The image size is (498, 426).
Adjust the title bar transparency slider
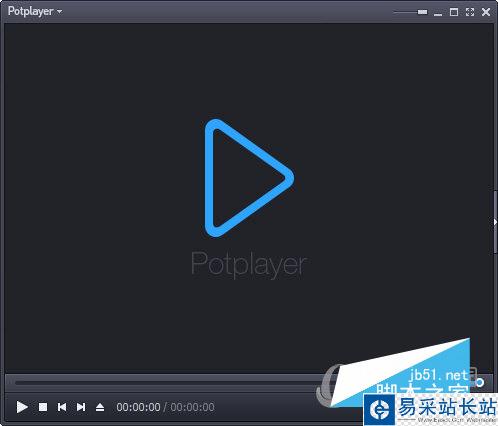(410, 12)
